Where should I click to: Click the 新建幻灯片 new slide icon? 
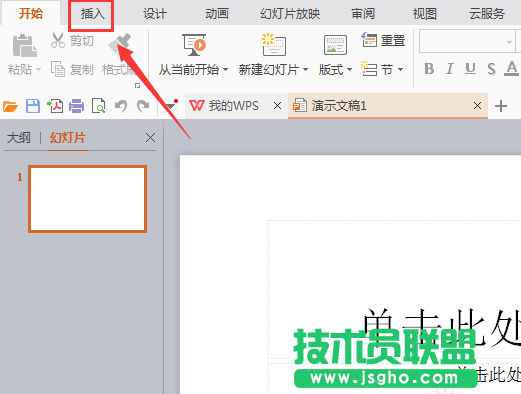(x=273, y=45)
